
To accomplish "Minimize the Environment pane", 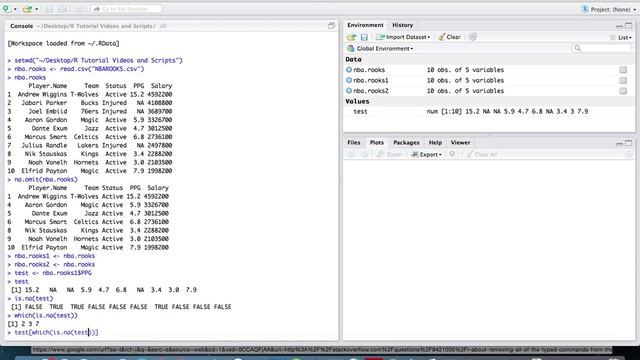I will tap(619, 26).
